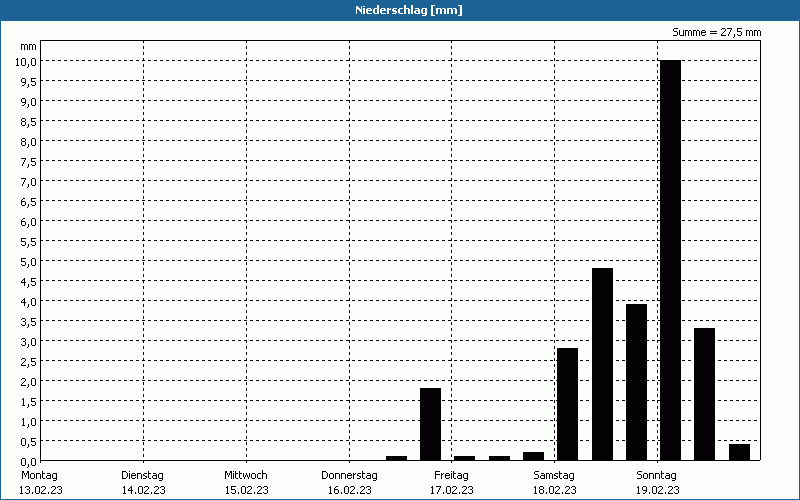
Task: Click the 7,5 y-axis value
Action: pos(29,161)
